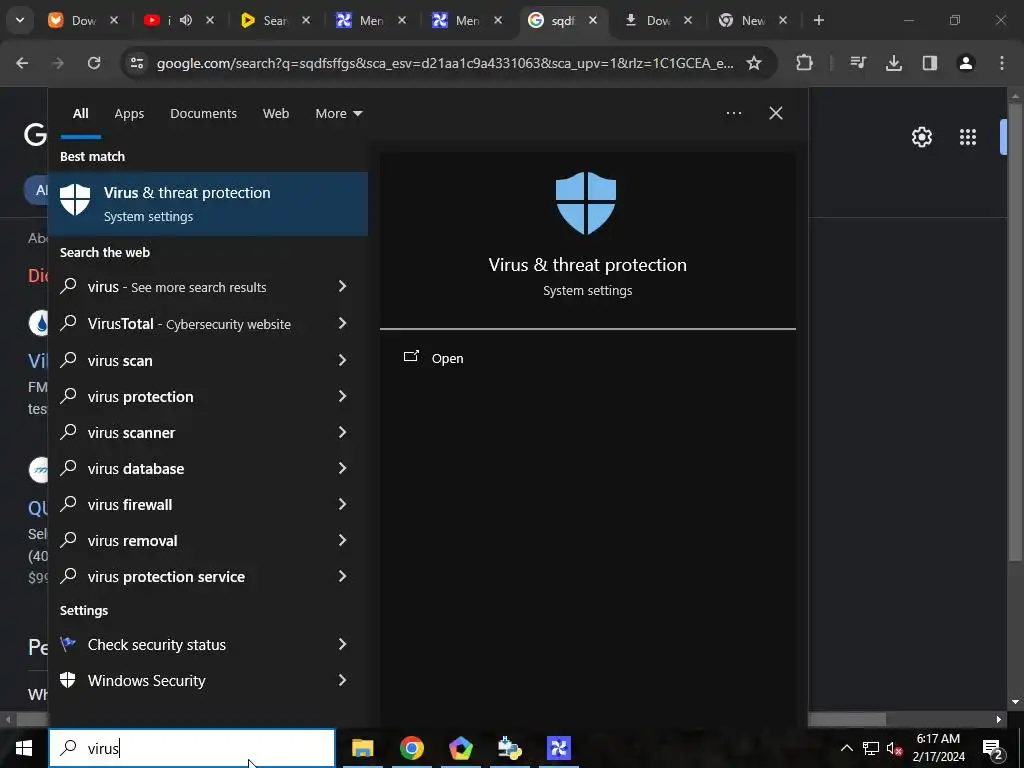This screenshot has height=768, width=1024.
Task: Click the vertical page scrollbar thumb
Action: point(1014,333)
